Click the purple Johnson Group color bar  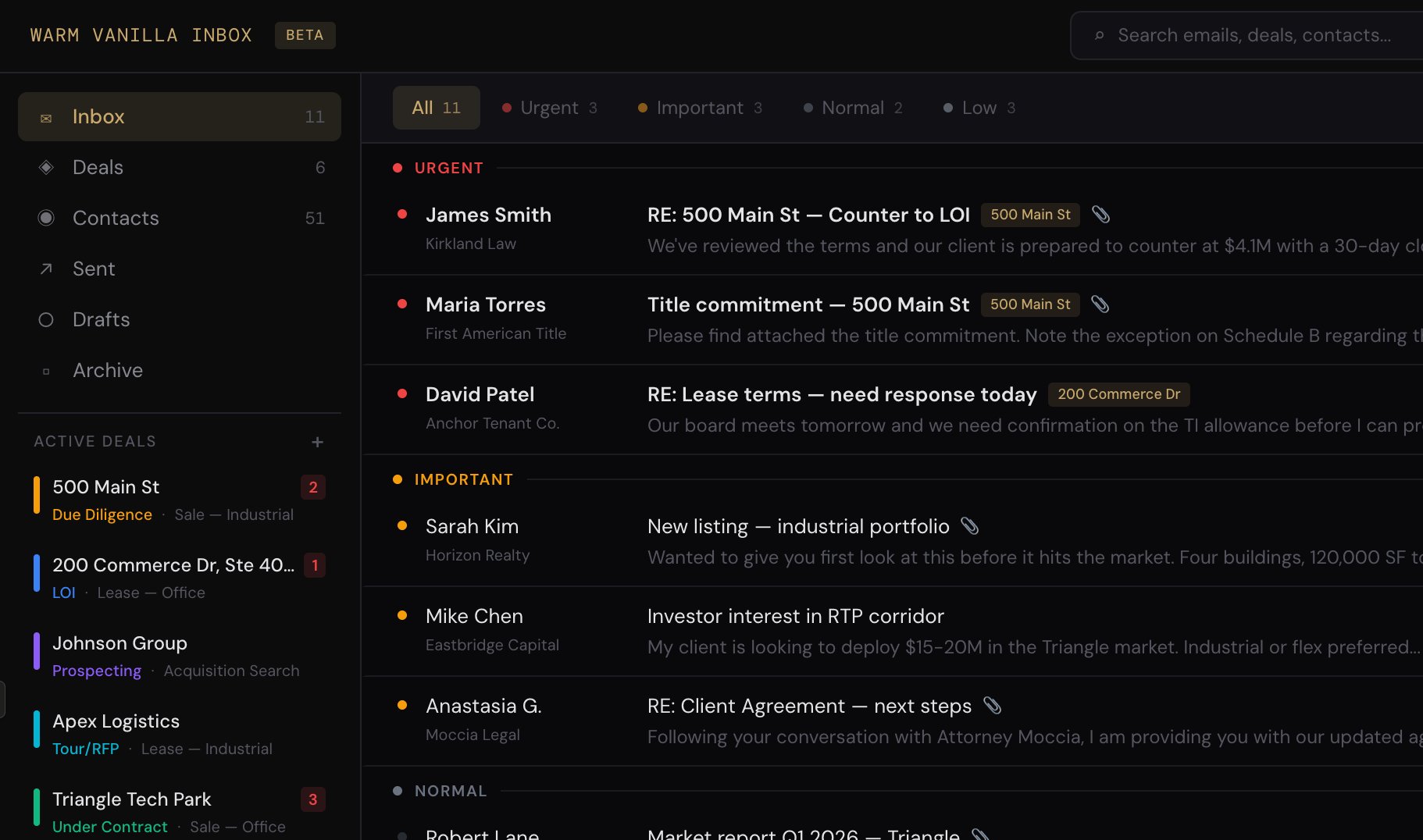37,651
